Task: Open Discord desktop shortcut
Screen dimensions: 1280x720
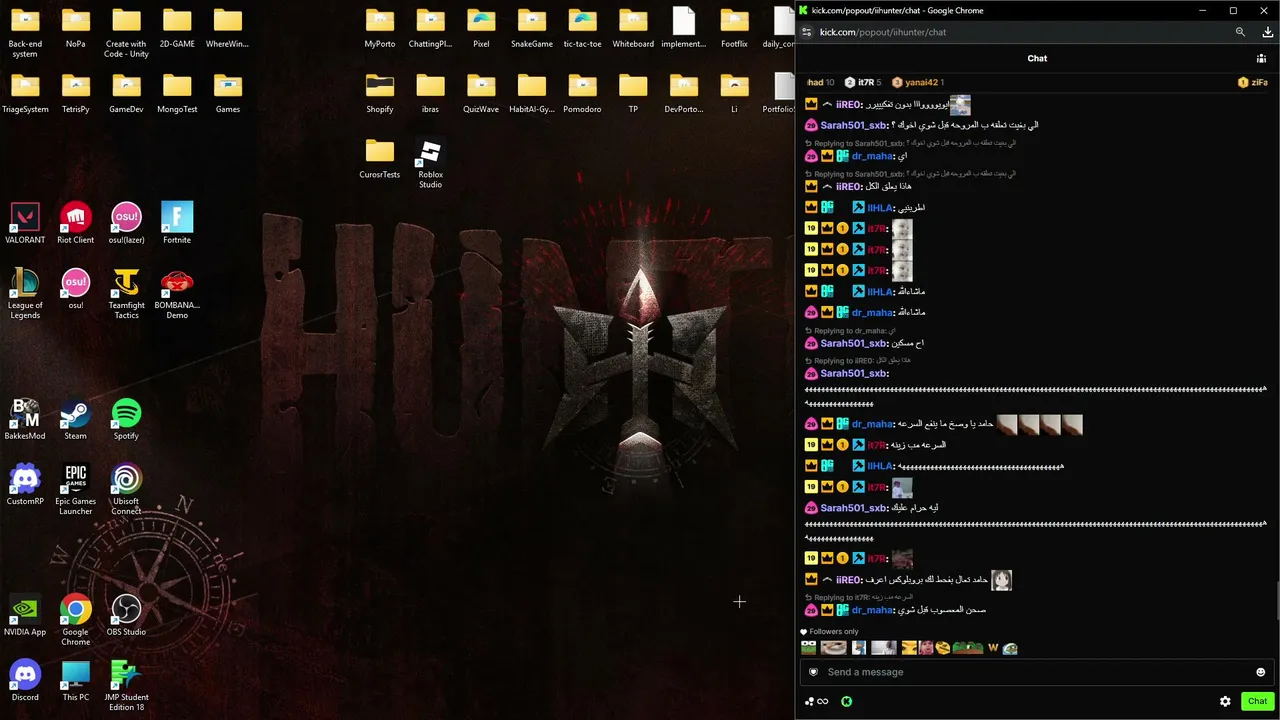Action: [25, 681]
